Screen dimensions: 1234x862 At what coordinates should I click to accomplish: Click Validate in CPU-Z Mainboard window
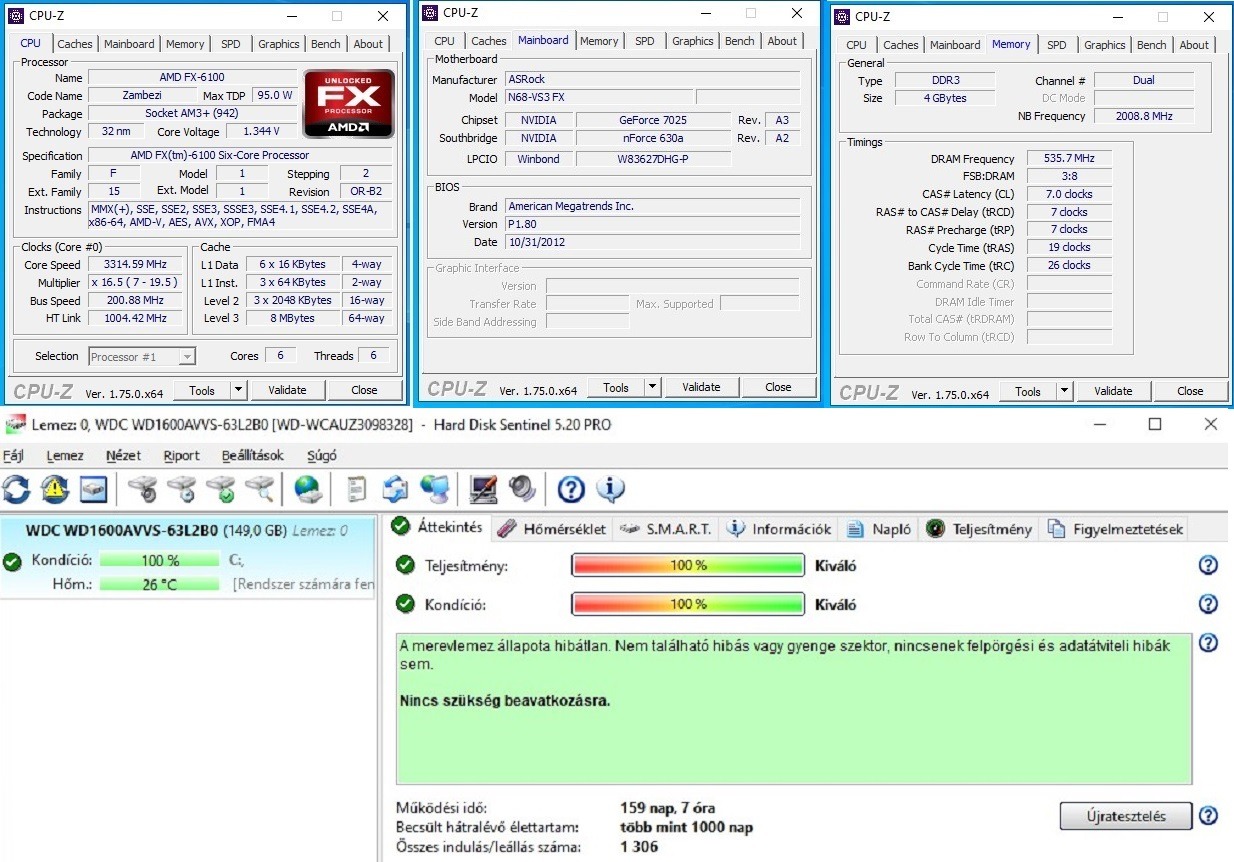701,387
